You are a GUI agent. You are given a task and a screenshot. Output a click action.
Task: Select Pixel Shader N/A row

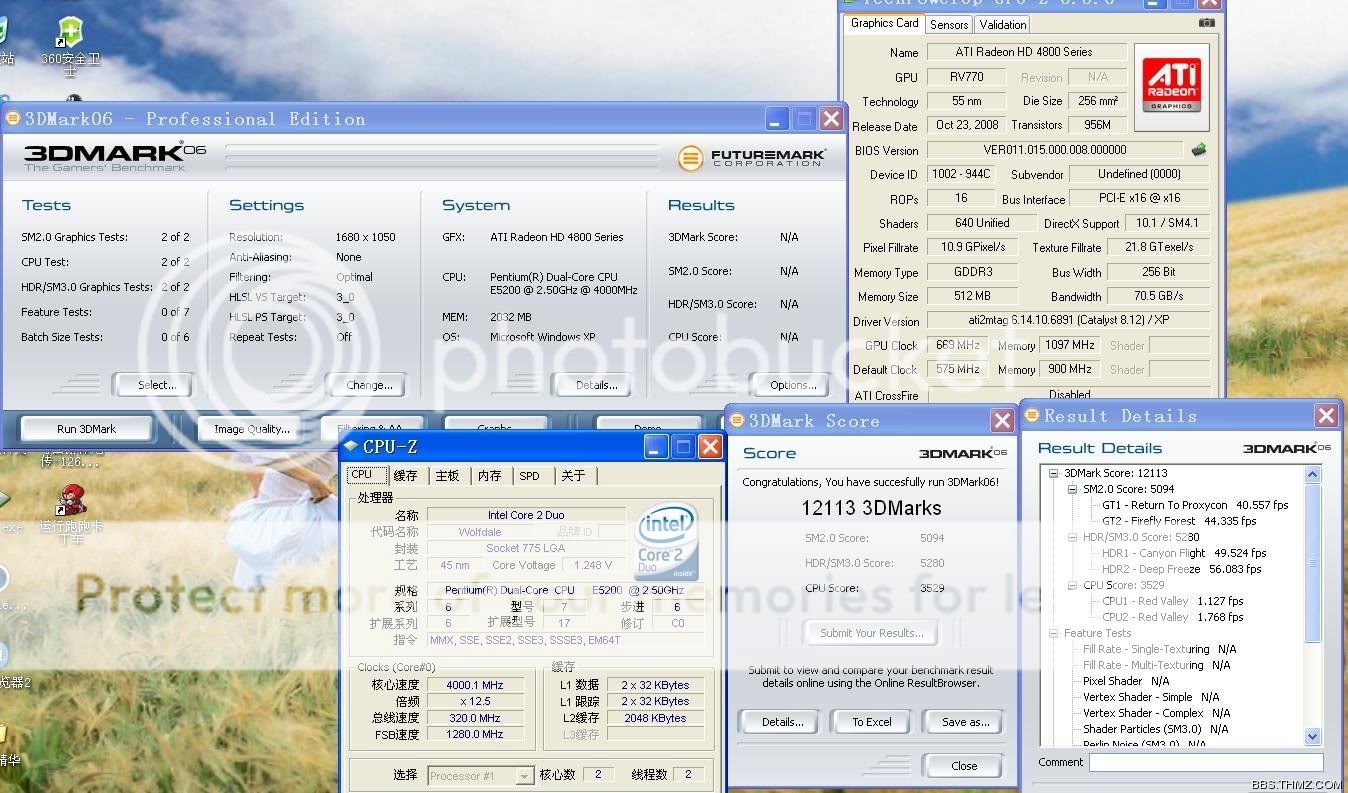point(1126,681)
